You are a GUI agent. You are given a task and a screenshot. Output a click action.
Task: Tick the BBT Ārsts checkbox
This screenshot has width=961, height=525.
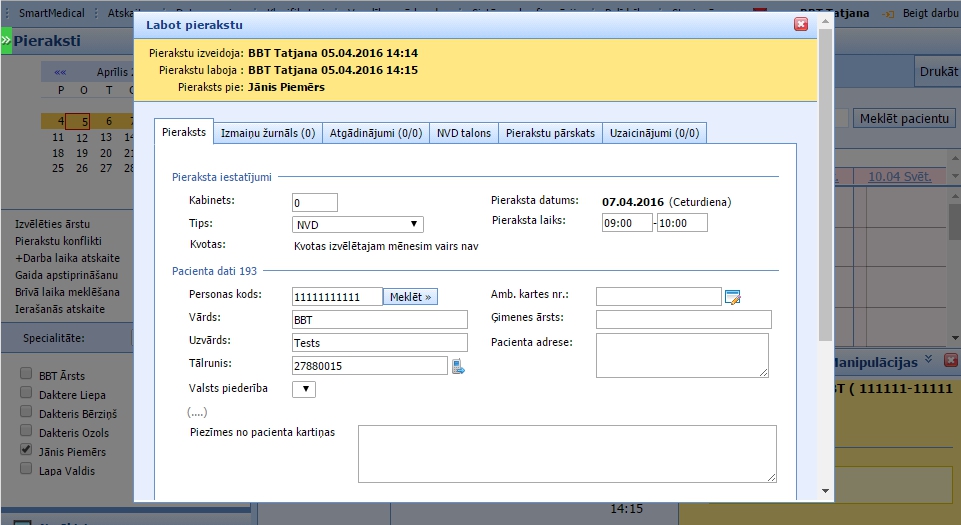(26, 375)
